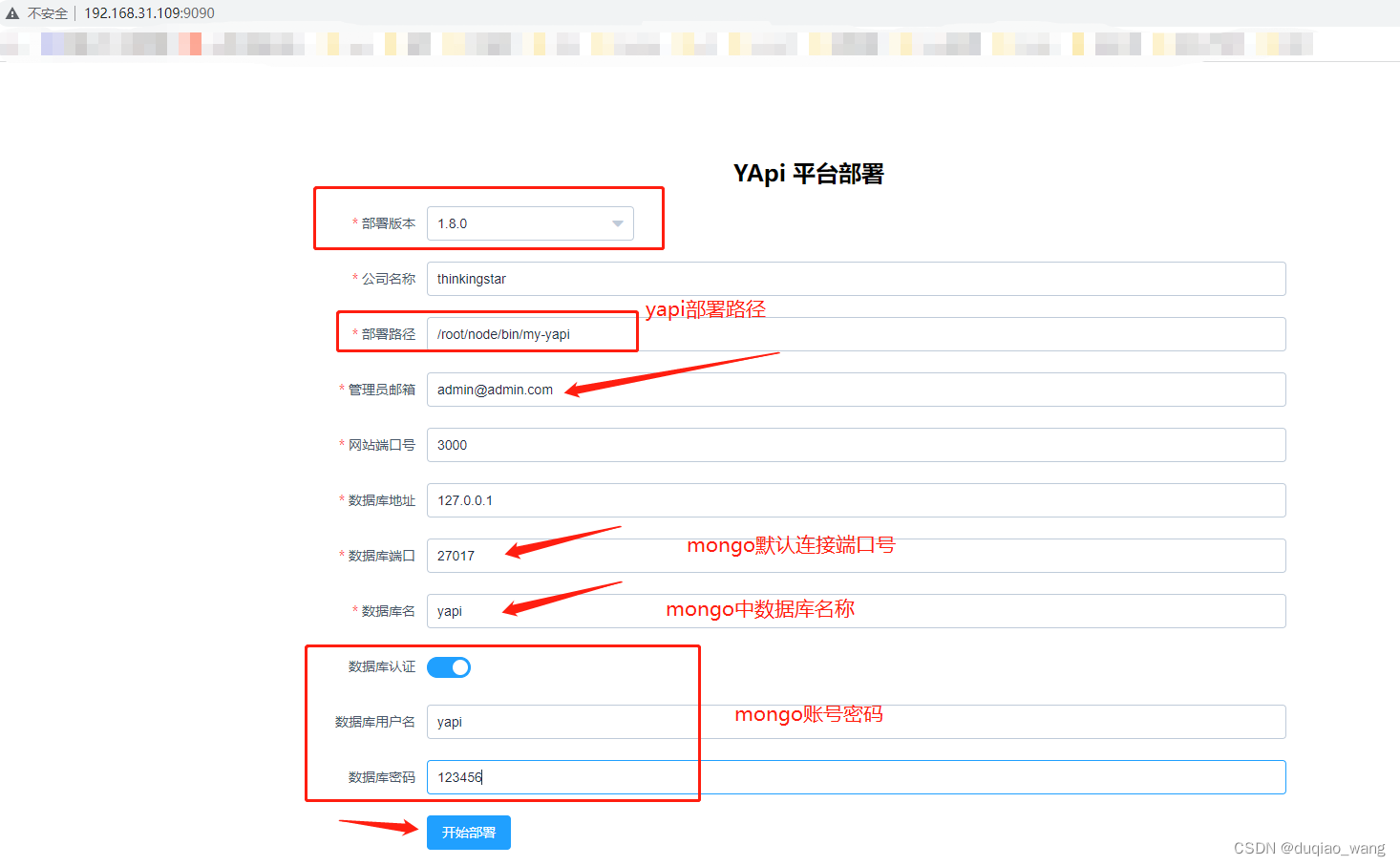The width and height of the screenshot is (1400, 866).
Task: Click the not-secure warning icon in address bar
Action: tap(12, 13)
